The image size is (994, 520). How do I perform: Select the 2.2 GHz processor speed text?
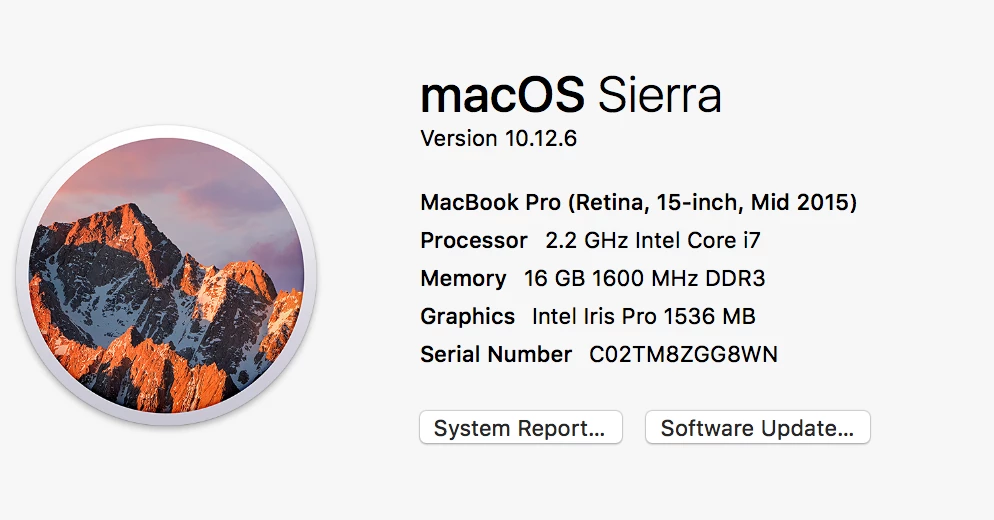(586, 240)
